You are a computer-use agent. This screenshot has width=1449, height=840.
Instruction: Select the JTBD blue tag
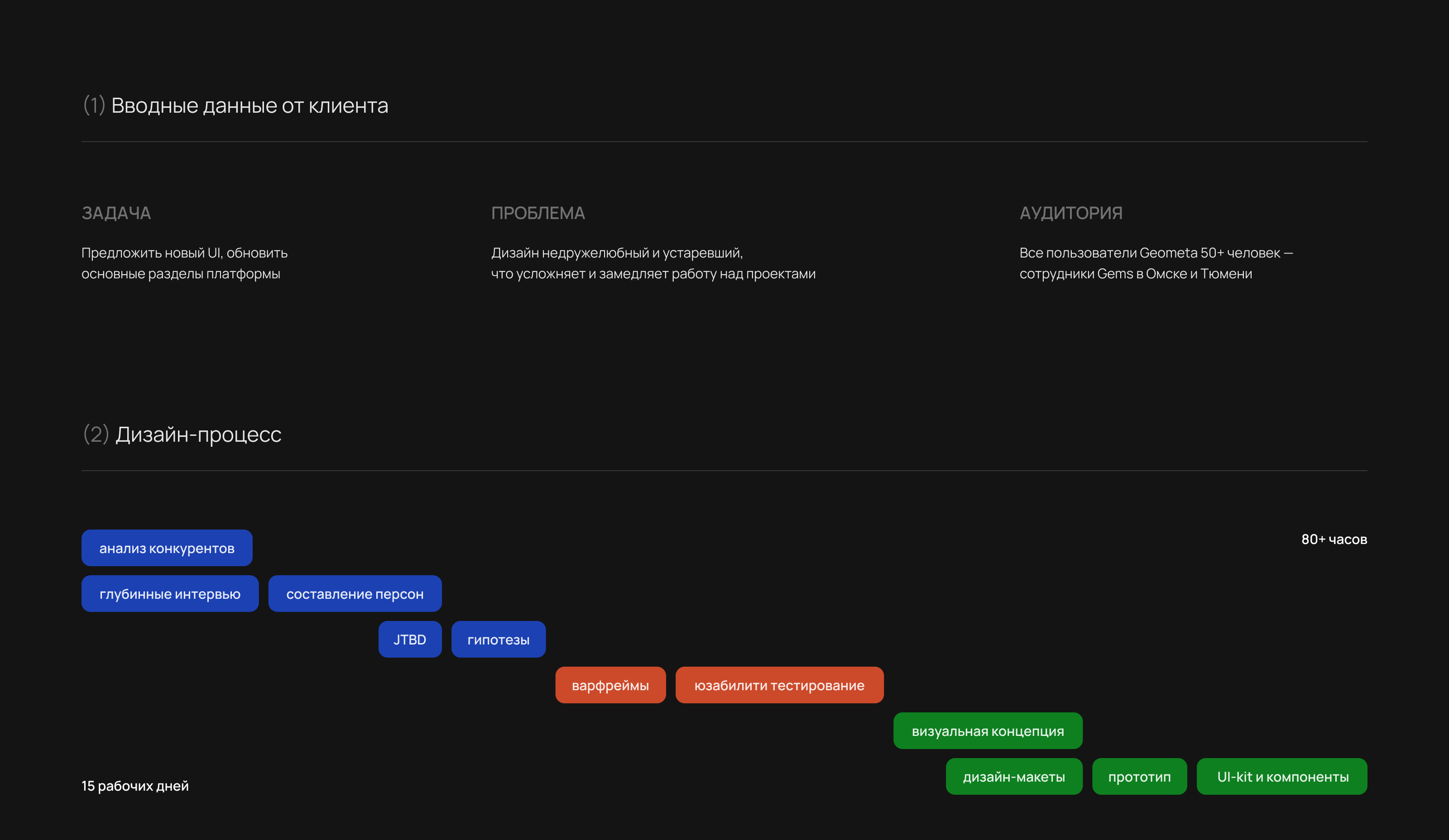pyautogui.click(x=409, y=639)
